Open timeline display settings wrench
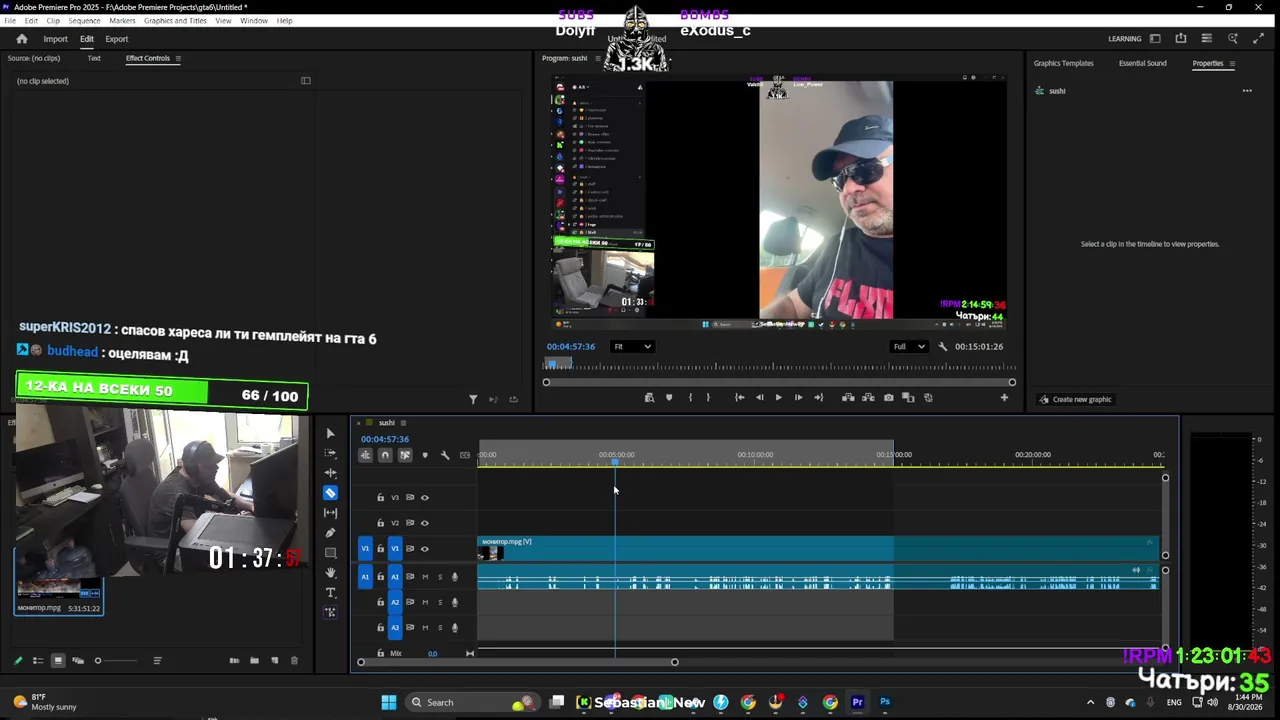 [445, 455]
